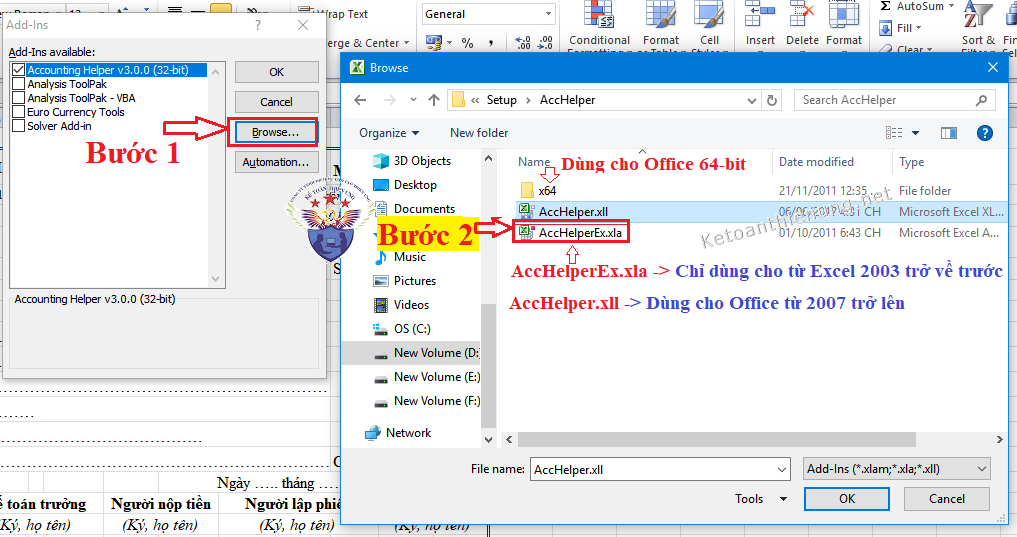Click the Automation... button
Image resolution: width=1017 pixels, height=537 pixels.
[276, 162]
